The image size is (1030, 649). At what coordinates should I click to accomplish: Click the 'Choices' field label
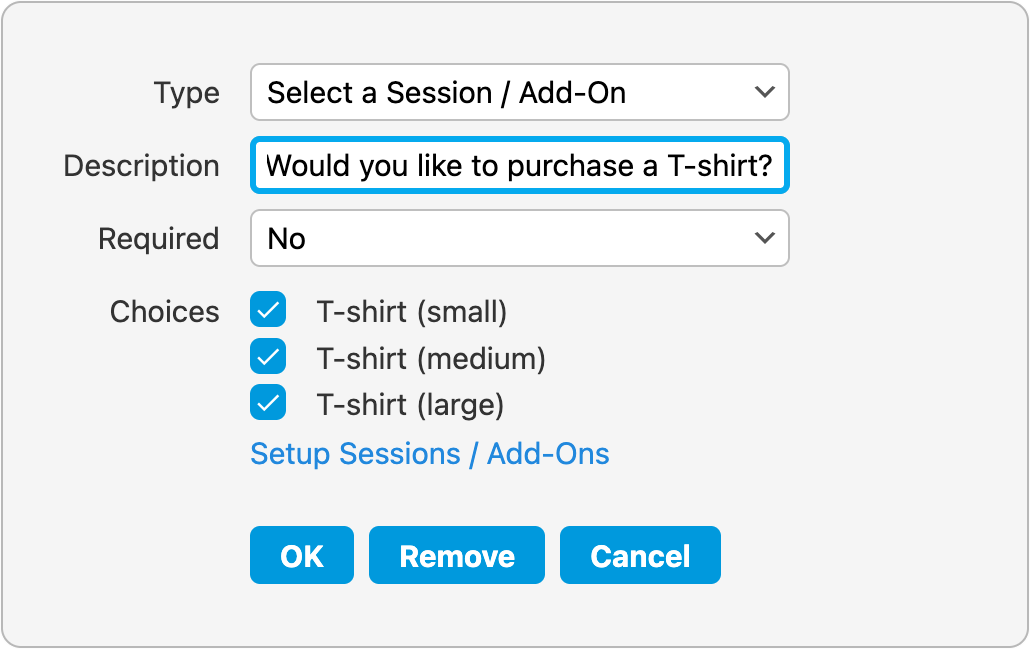click(x=164, y=312)
